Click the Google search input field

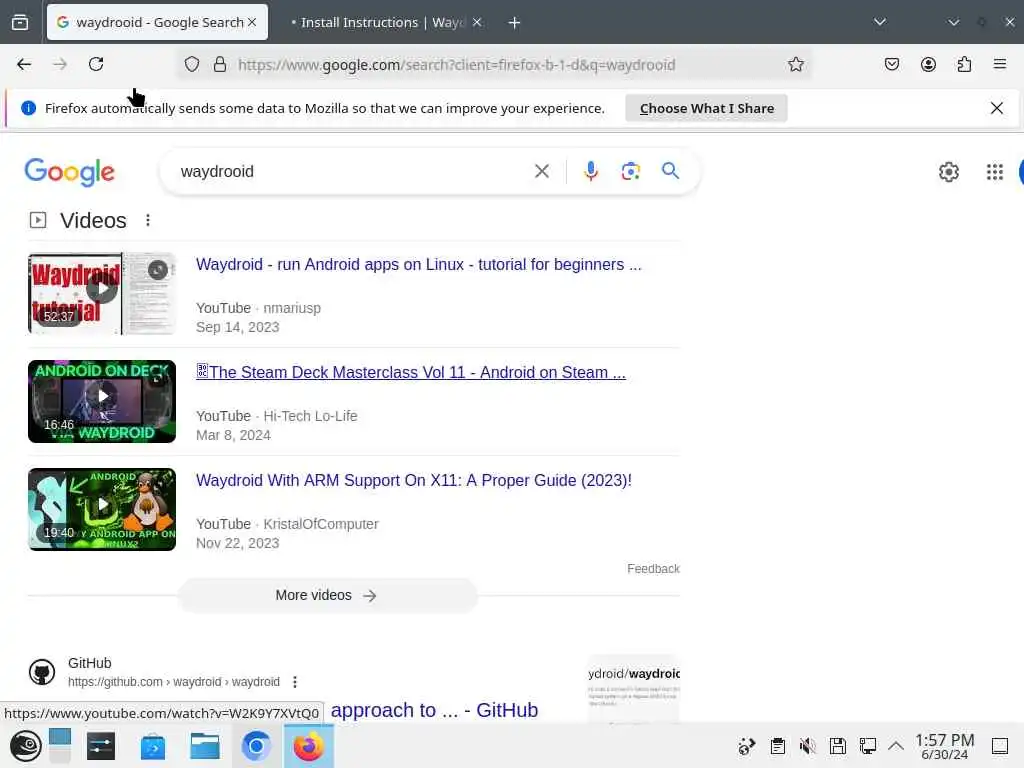[353, 171]
